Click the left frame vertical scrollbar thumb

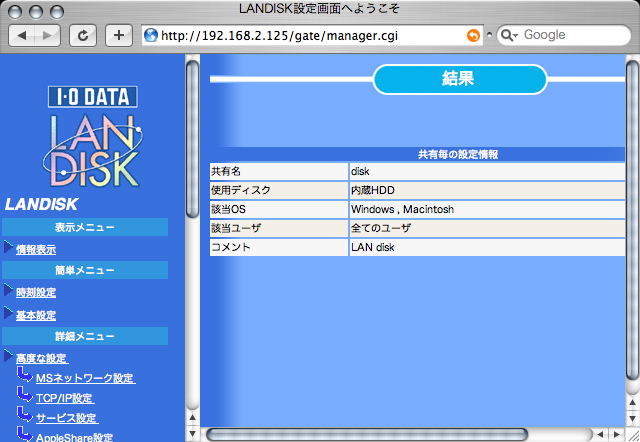[192, 139]
